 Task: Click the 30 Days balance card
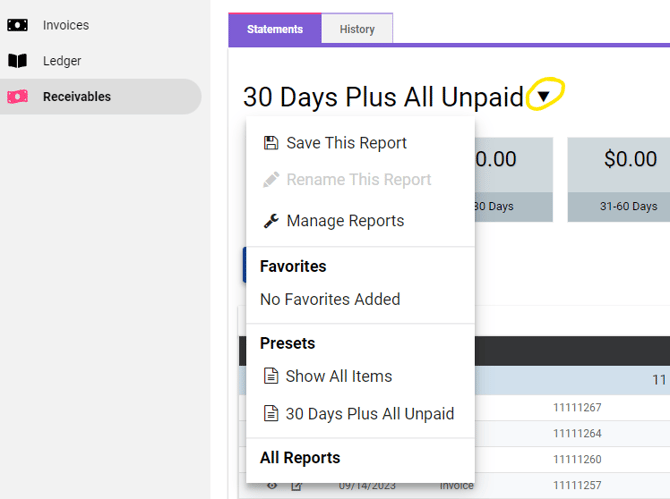512,180
